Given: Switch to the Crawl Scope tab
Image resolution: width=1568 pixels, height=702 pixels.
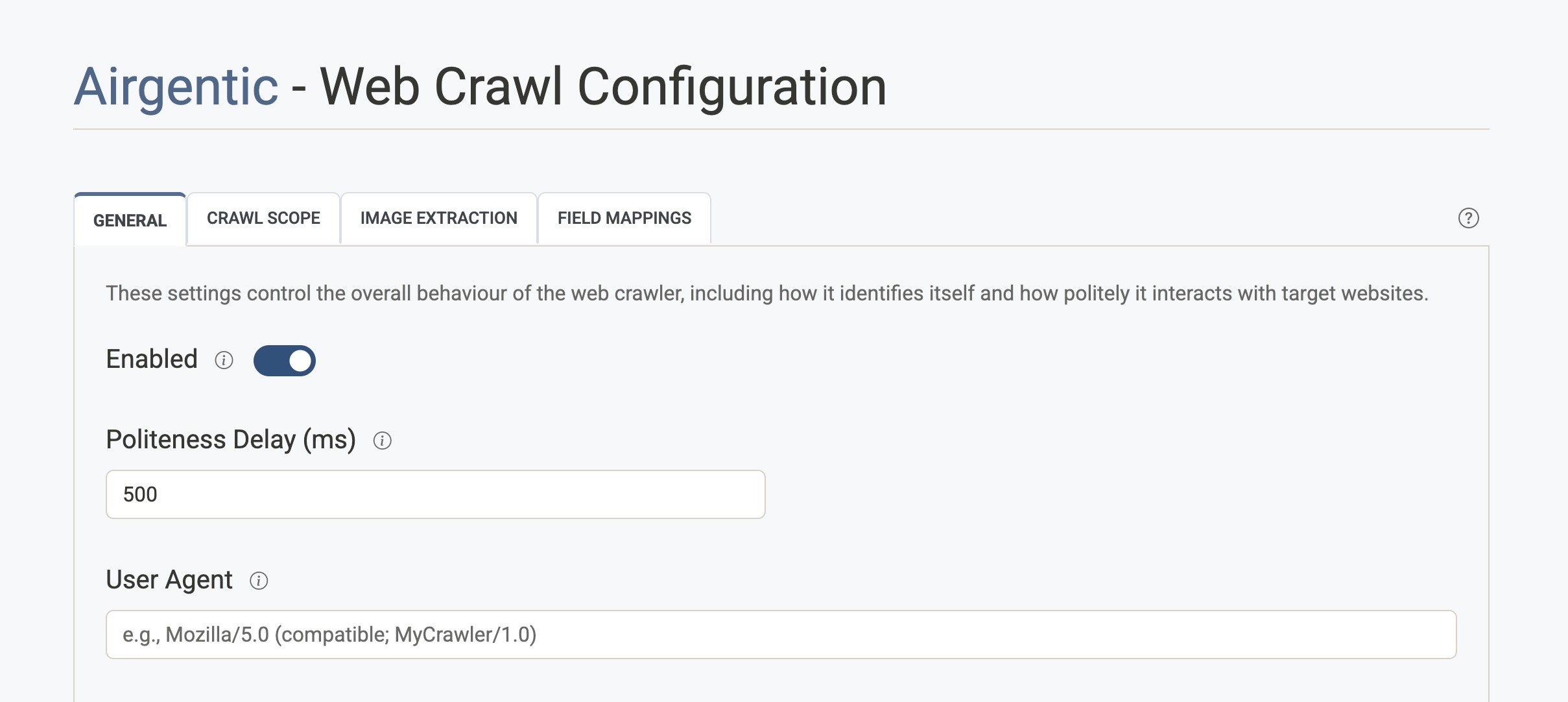Looking at the screenshot, I should [x=263, y=218].
